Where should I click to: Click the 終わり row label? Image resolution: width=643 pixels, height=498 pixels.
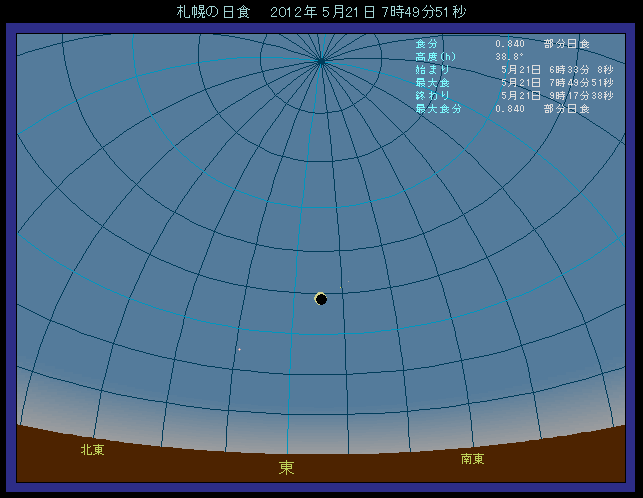click(432, 95)
